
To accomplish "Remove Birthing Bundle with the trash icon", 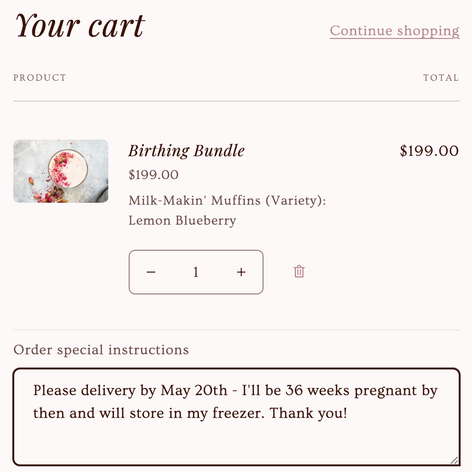I will click(299, 272).
